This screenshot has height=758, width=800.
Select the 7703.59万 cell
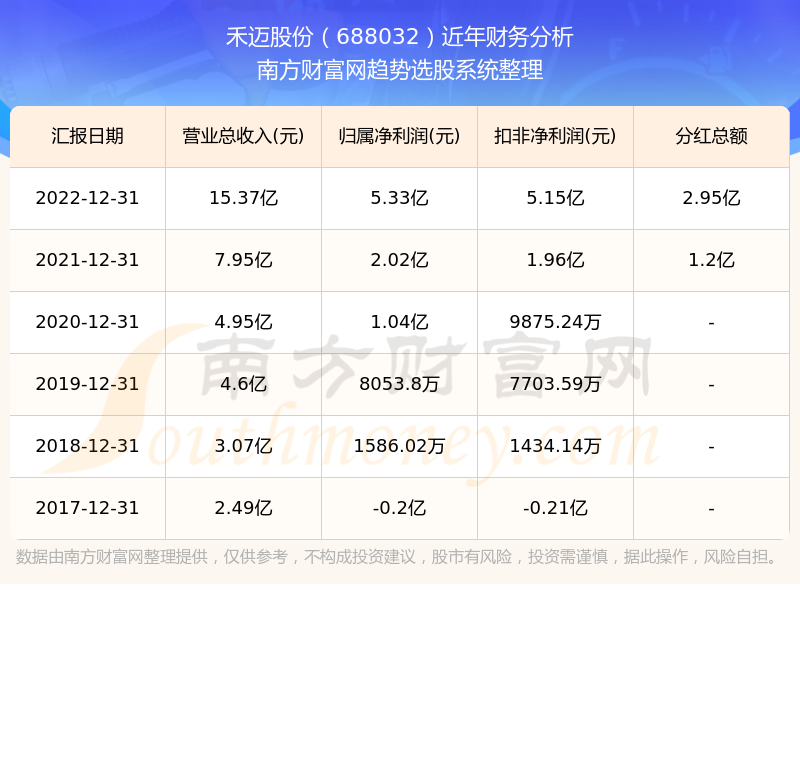[x=555, y=384]
